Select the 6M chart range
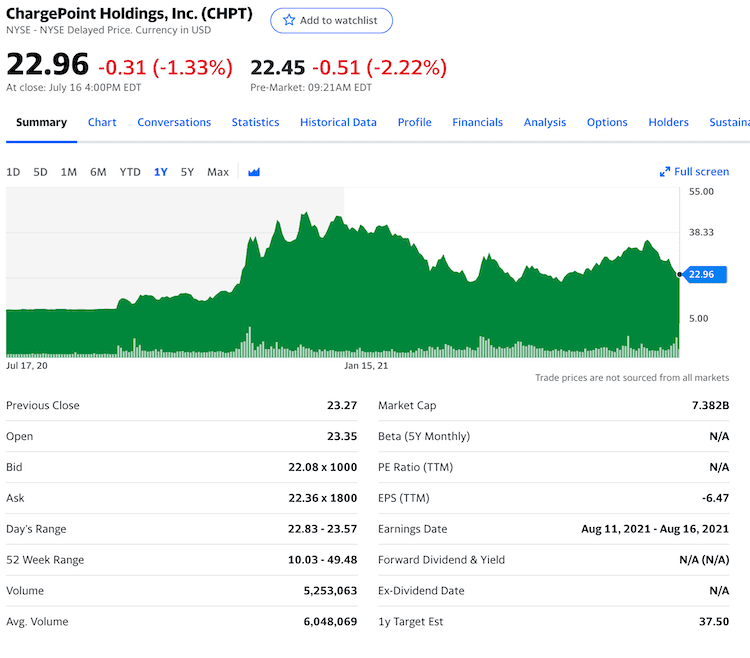Screen dimensions: 750x658 pyautogui.click(x=98, y=172)
